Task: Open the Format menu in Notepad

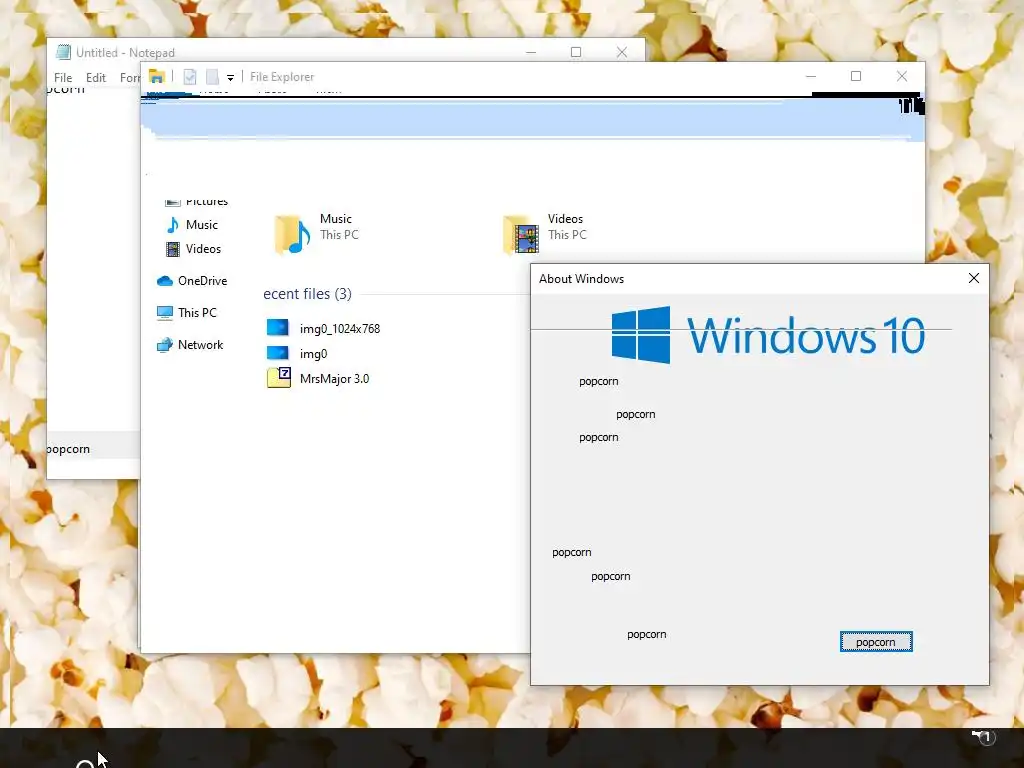Action: (x=130, y=78)
